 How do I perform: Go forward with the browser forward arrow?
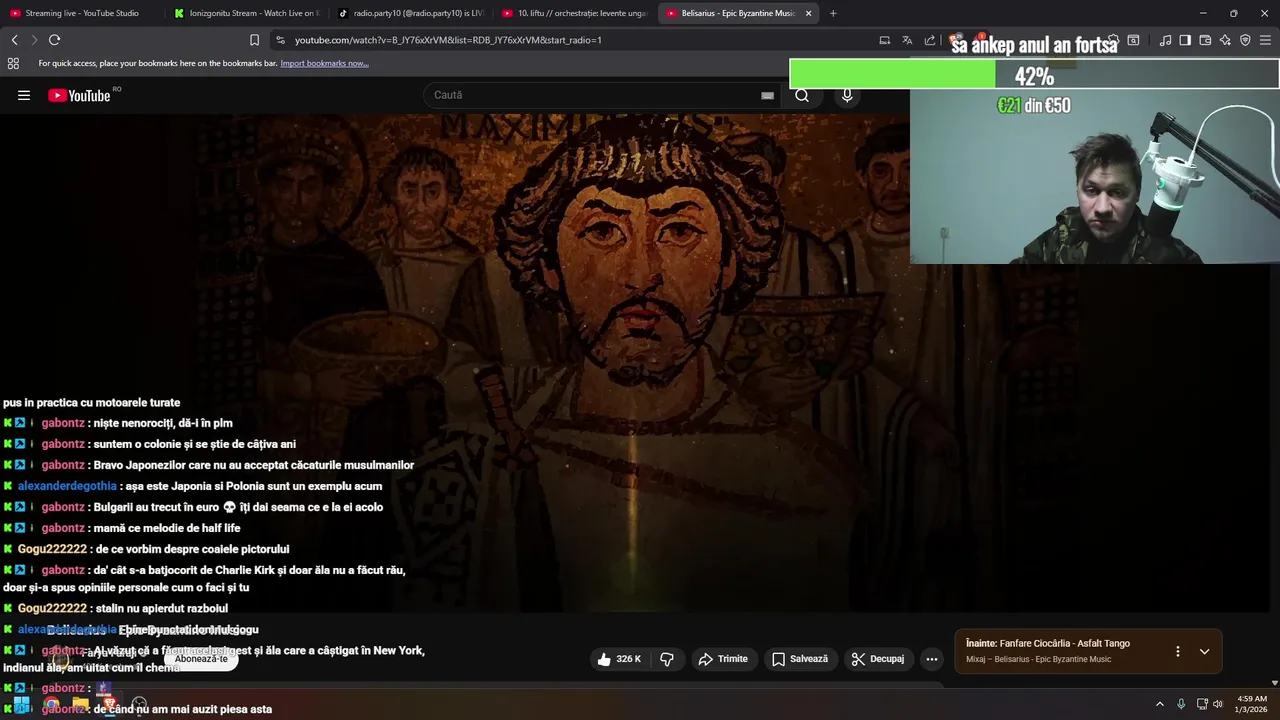[x=34, y=40]
